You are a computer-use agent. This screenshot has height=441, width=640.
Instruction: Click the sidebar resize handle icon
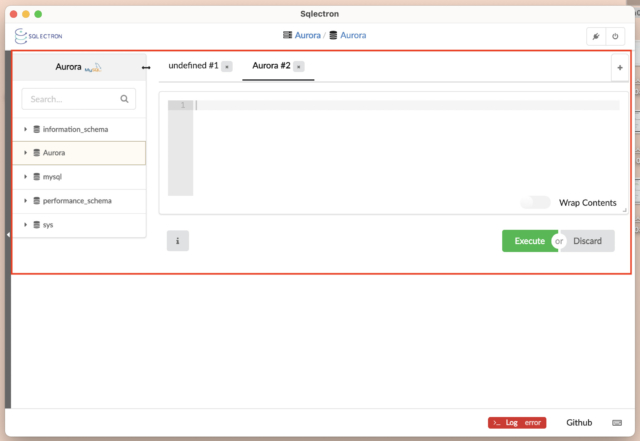click(146, 67)
